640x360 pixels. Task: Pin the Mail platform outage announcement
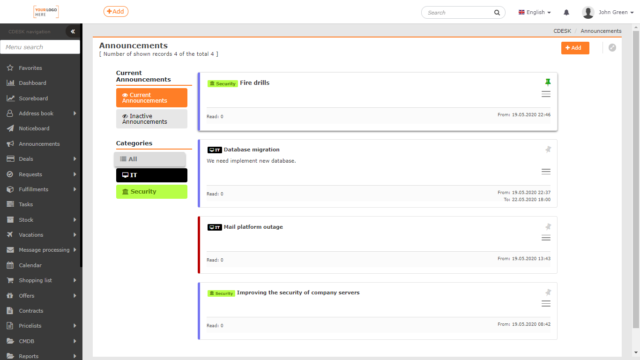(x=548, y=227)
